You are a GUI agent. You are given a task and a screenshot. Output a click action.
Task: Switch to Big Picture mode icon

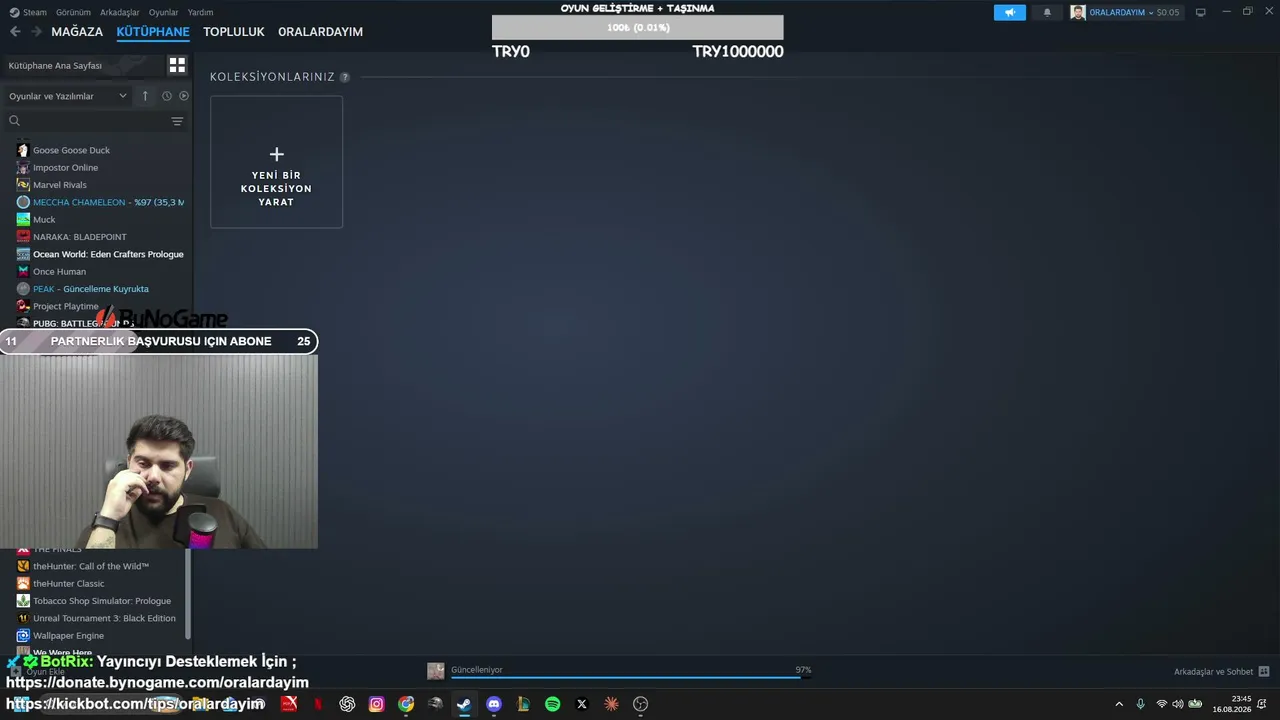tap(1201, 12)
